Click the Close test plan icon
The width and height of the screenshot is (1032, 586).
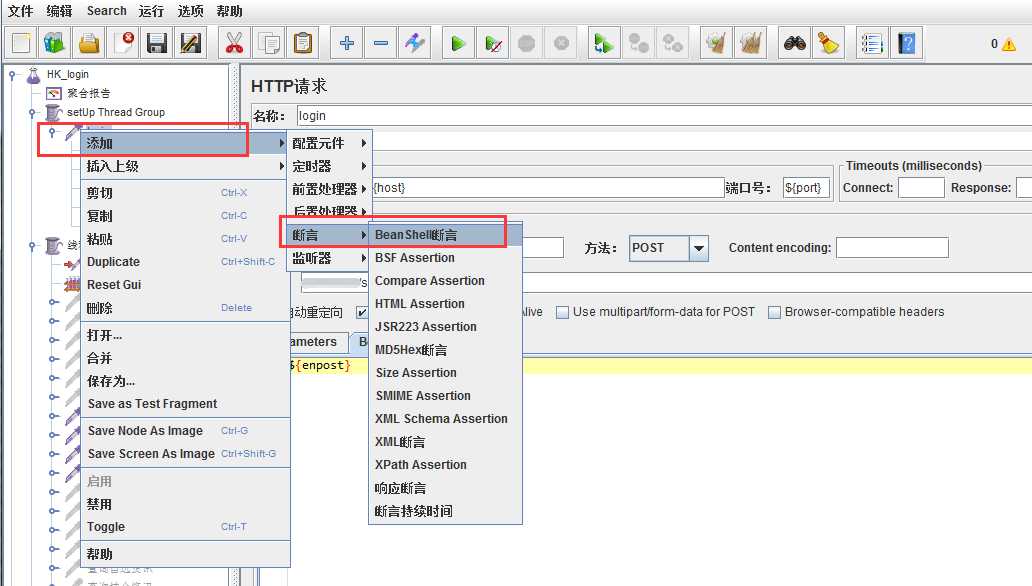(123, 43)
